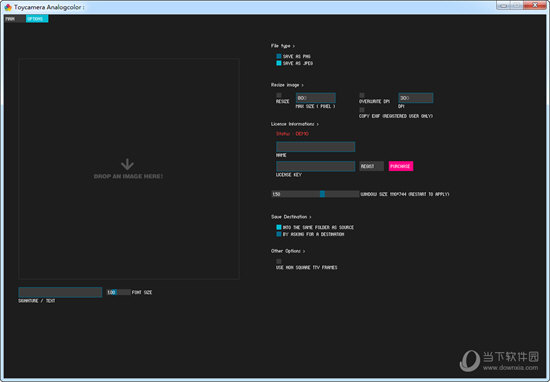550x382 pixels.
Task: Click the Regist button
Action: (371, 166)
